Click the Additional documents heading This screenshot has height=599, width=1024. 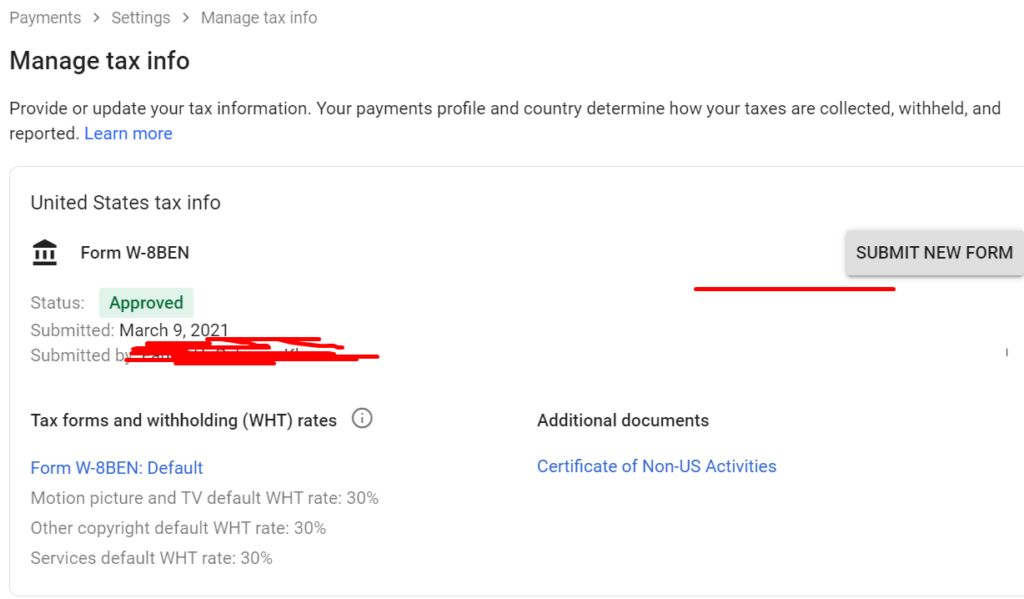(622, 420)
